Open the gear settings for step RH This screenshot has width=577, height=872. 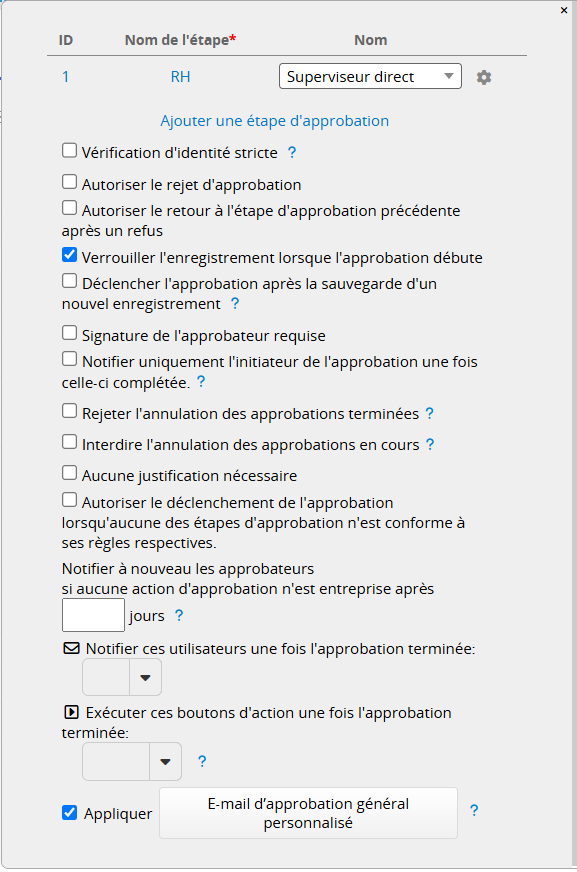pos(484,77)
